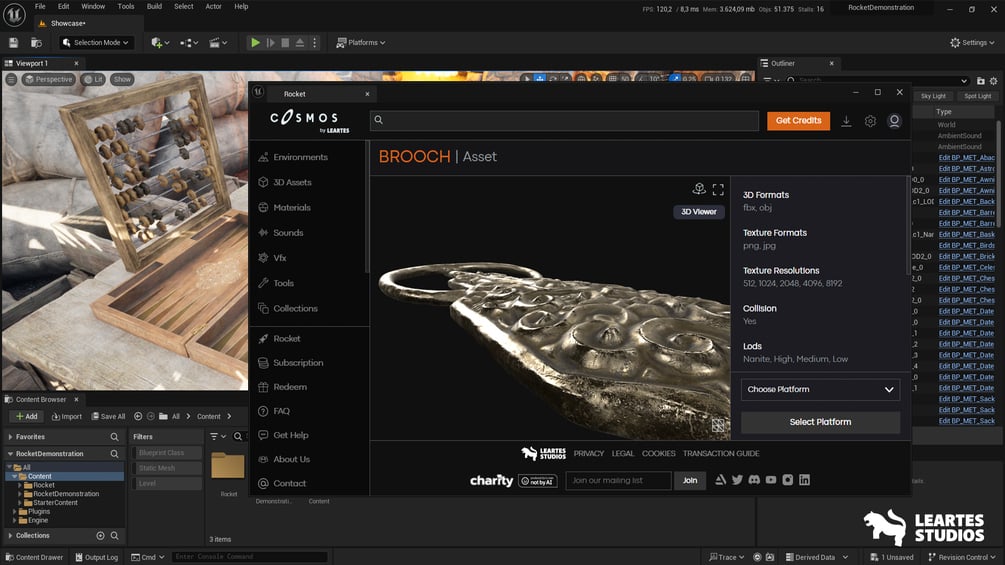This screenshot has height=565, width=1005.
Task: Click the Add button in the Content Browser
Action: click(26, 416)
